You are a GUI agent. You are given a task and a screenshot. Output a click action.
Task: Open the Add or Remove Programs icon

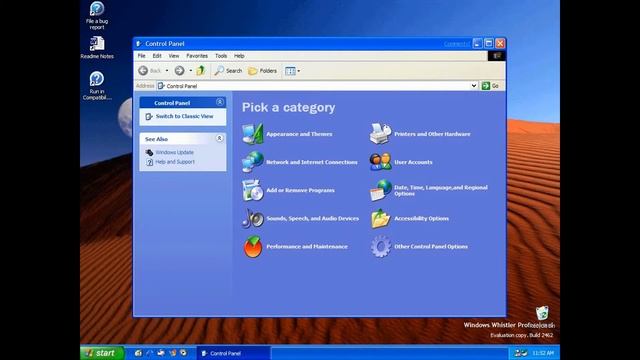(253, 190)
